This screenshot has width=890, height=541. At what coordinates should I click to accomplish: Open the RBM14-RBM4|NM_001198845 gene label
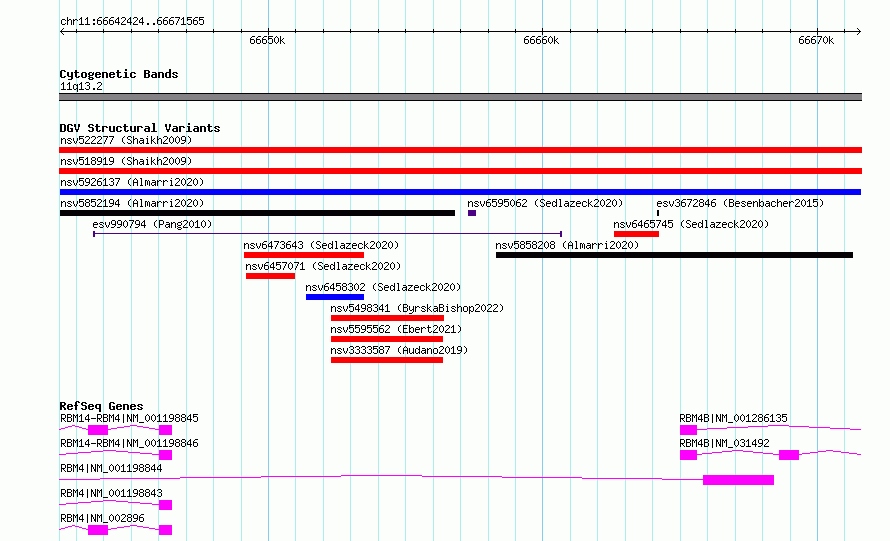pyautogui.click(x=129, y=418)
